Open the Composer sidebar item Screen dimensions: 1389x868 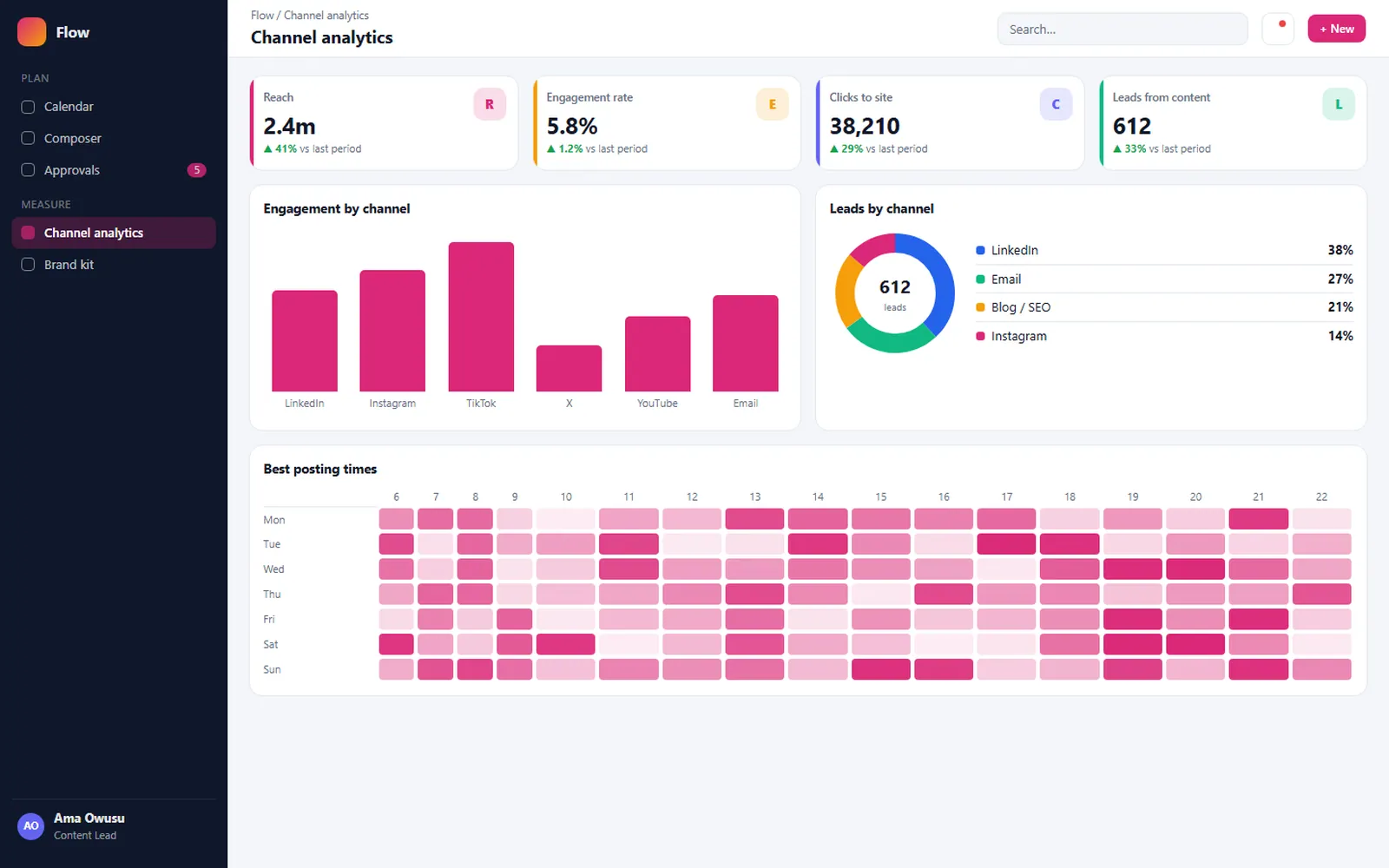[114, 138]
